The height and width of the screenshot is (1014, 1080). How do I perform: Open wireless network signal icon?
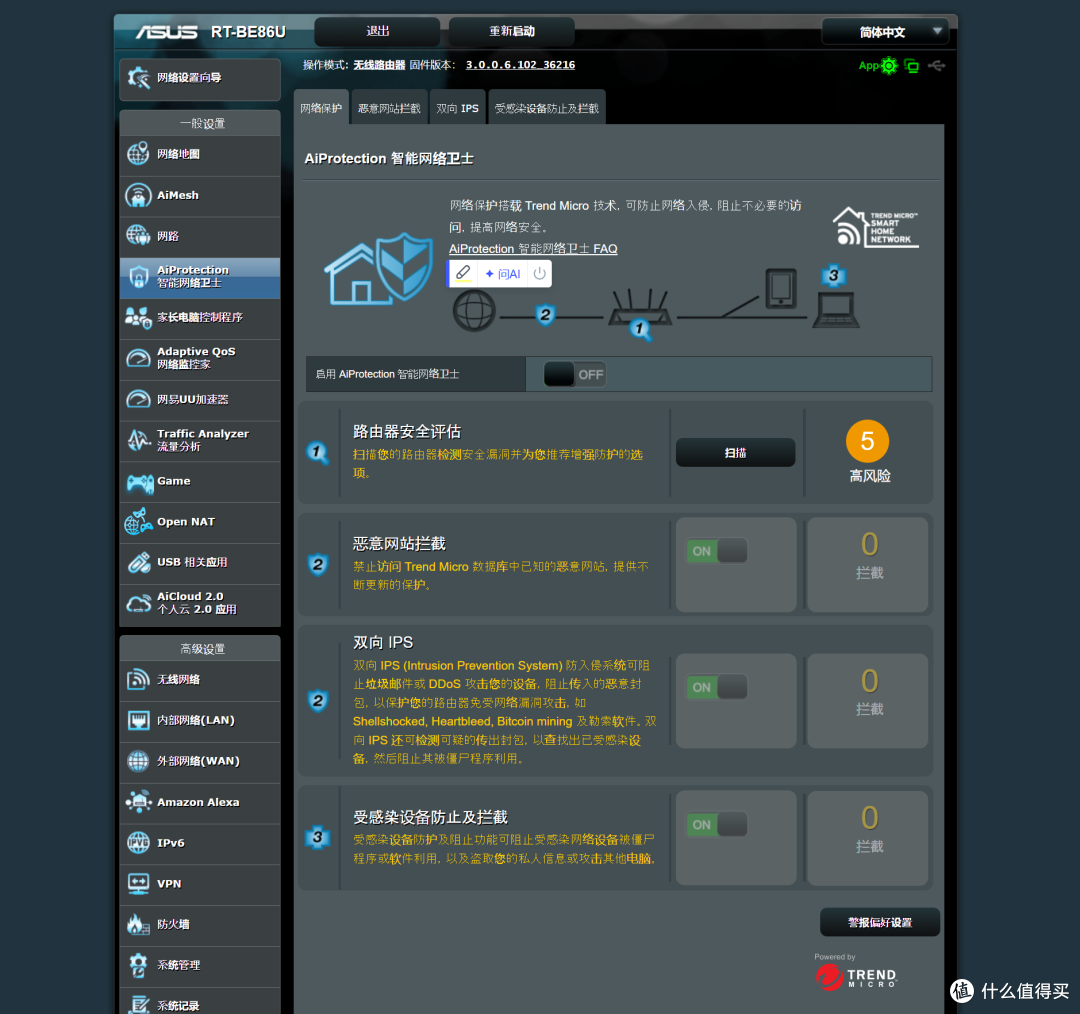tap(138, 679)
